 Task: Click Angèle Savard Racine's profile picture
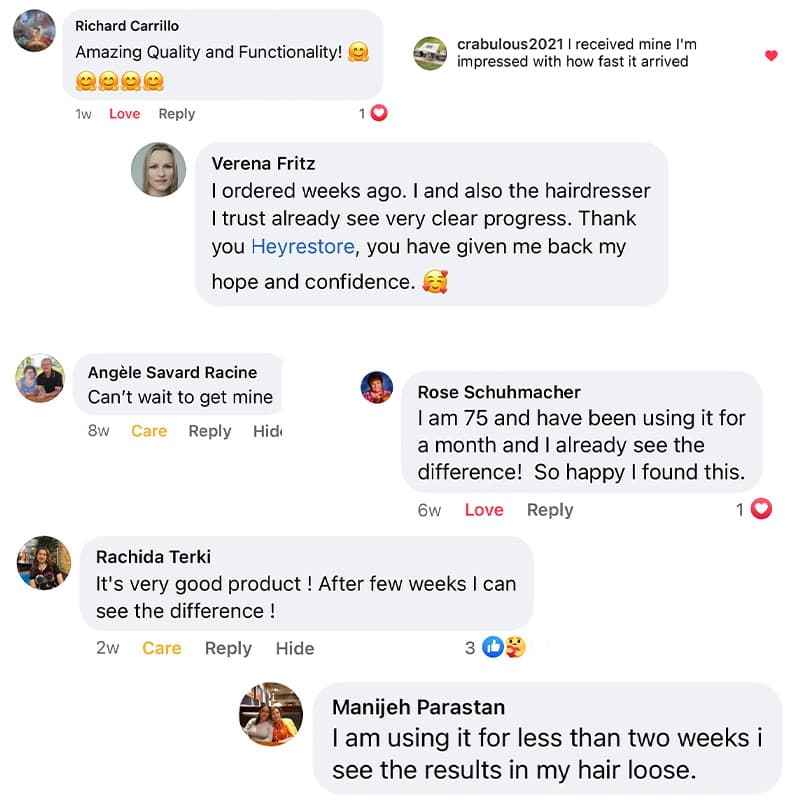[41, 378]
